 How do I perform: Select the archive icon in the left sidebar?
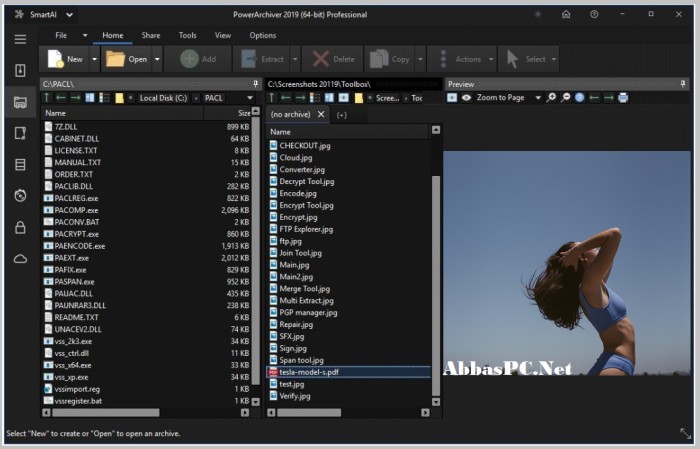click(x=20, y=70)
